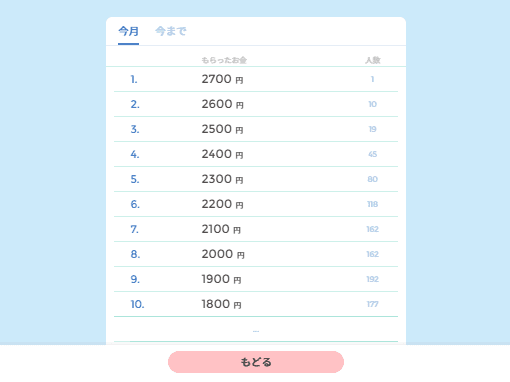Click the people count 45

coord(373,154)
